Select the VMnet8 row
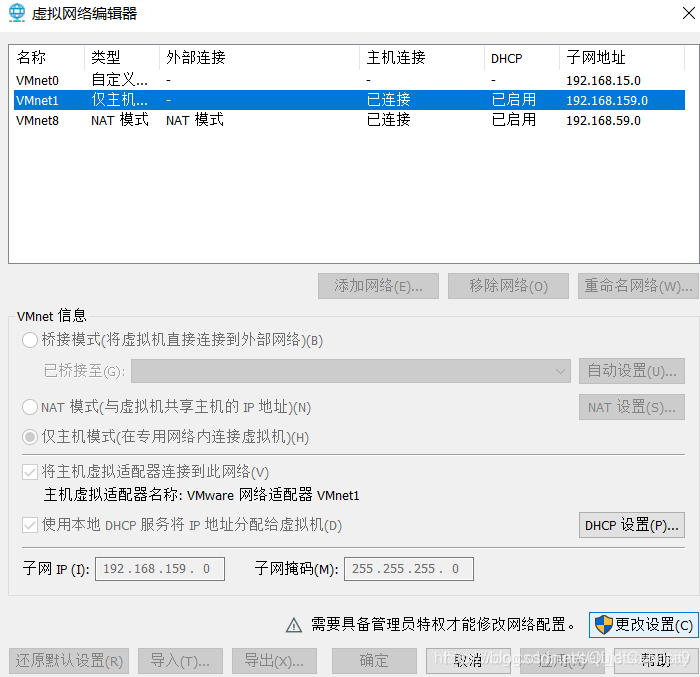700x677 pixels. 349,120
